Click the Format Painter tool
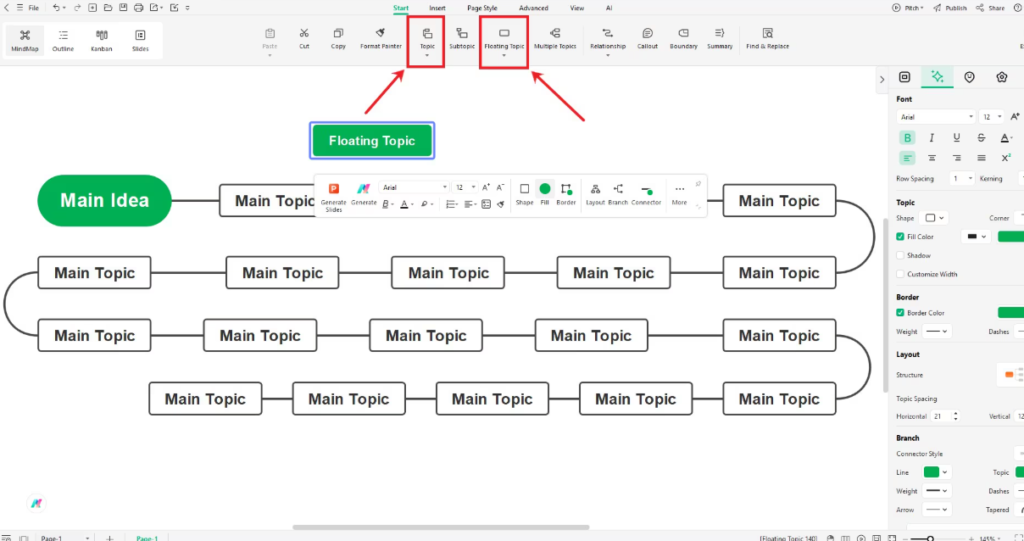The image size is (1024, 541). point(381,38)
